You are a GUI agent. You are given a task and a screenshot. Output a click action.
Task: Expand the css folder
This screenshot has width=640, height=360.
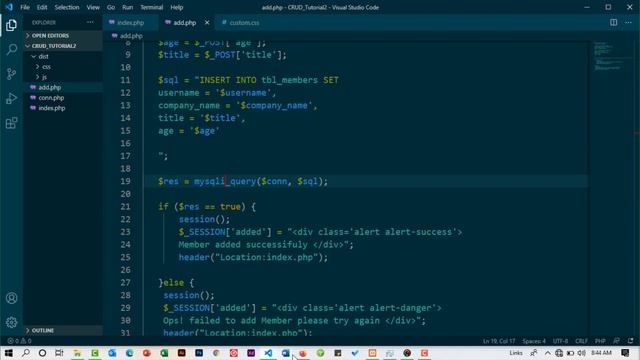point(46,67)
